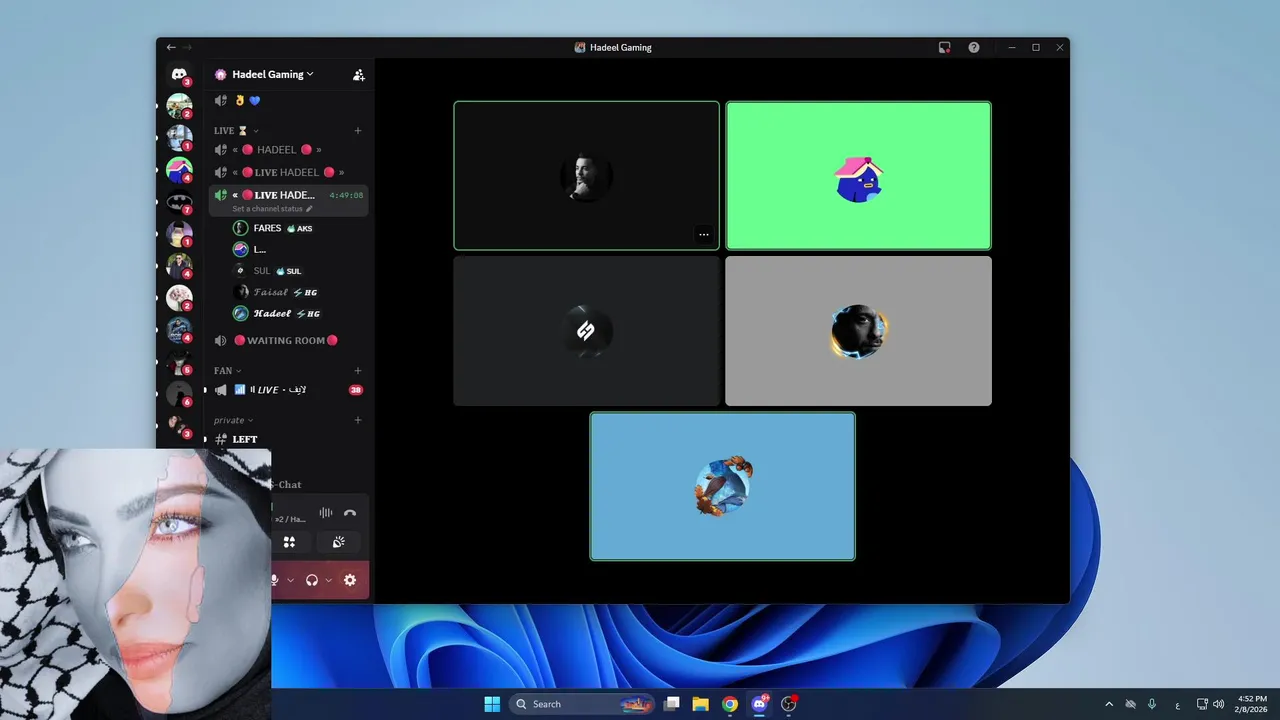Open Discord inbox icon in title bar
This screenshot has height=720, width=1280.
944,47
